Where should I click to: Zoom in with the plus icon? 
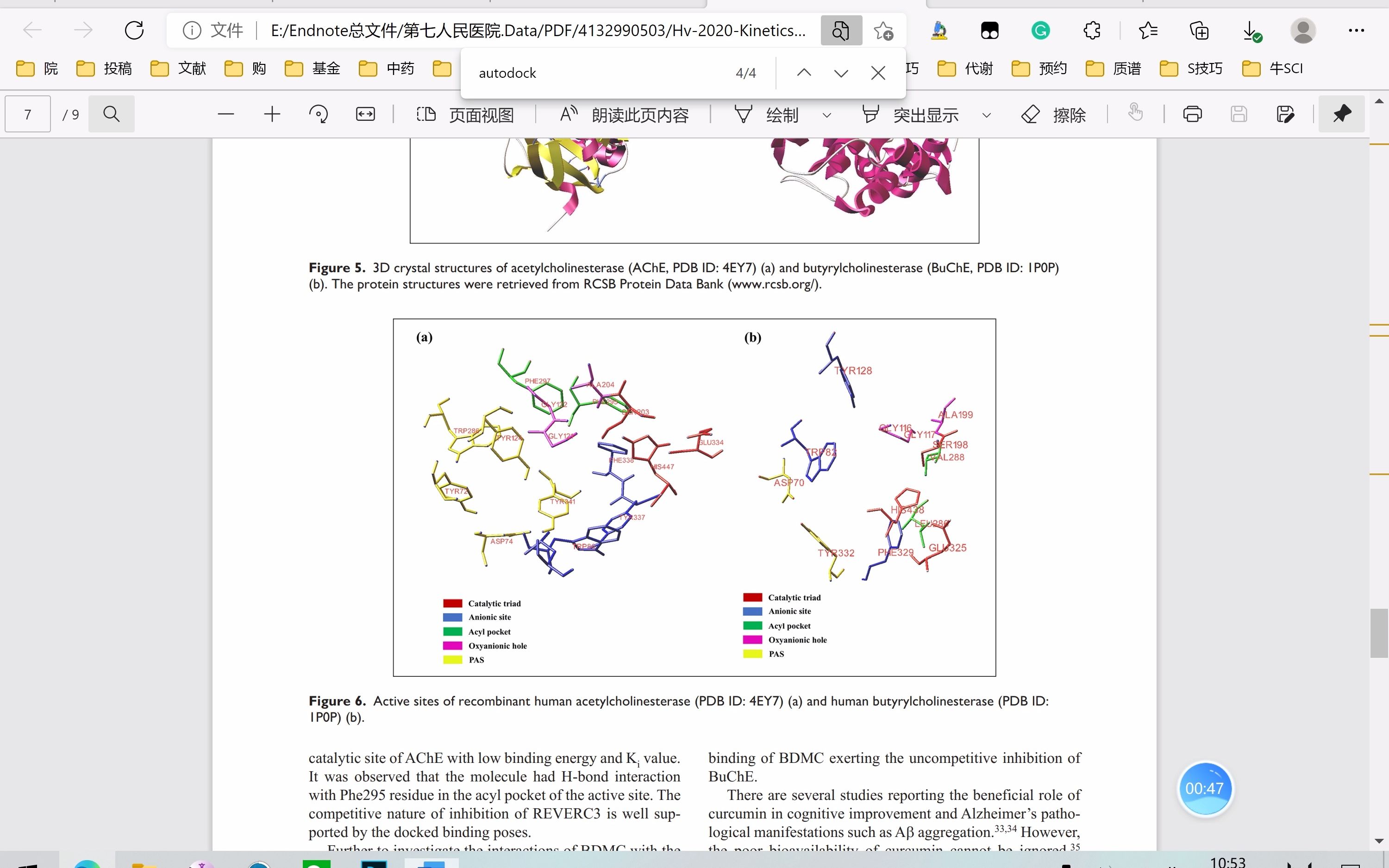[x=272, y=114]
